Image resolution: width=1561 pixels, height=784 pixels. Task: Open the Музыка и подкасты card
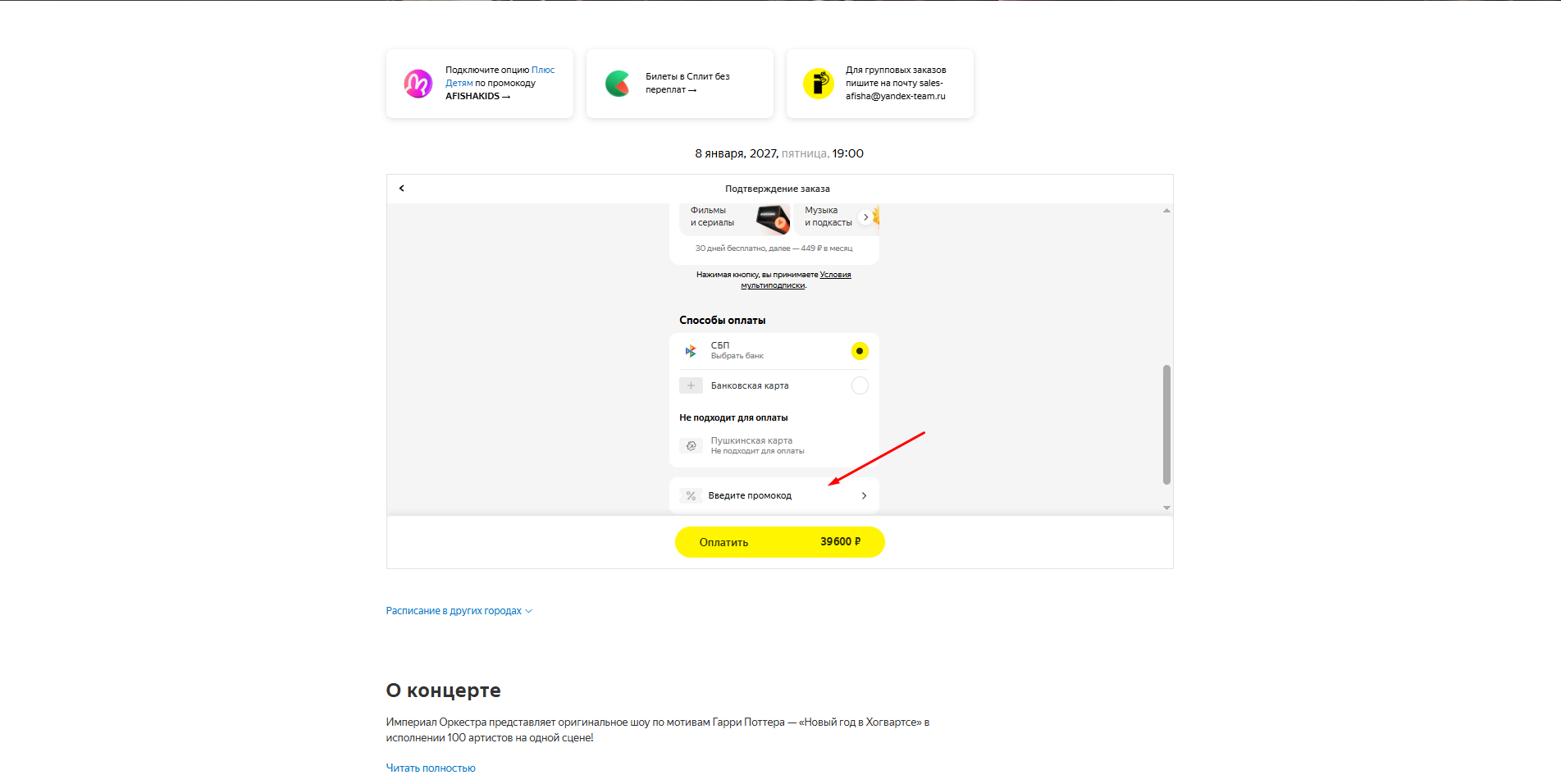[x=828, y=217]
